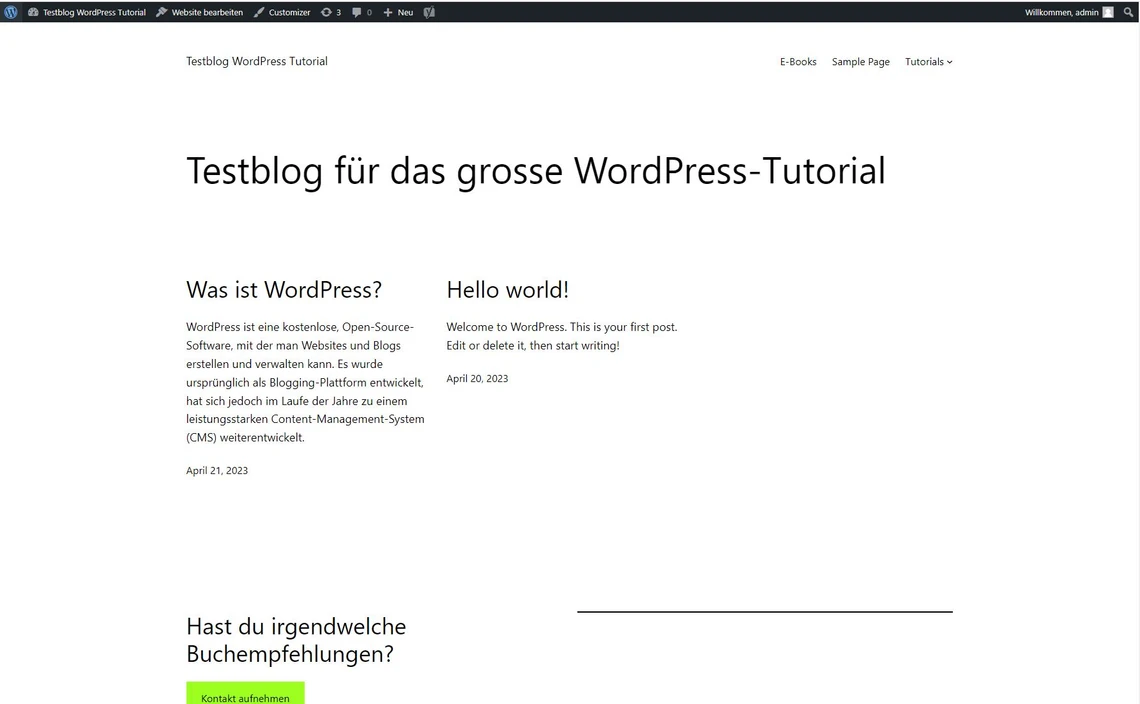The image size is (1140, 704).
Task: Click the site title Testblog WordPress Tutorial
Action: (x=257, y=61)
